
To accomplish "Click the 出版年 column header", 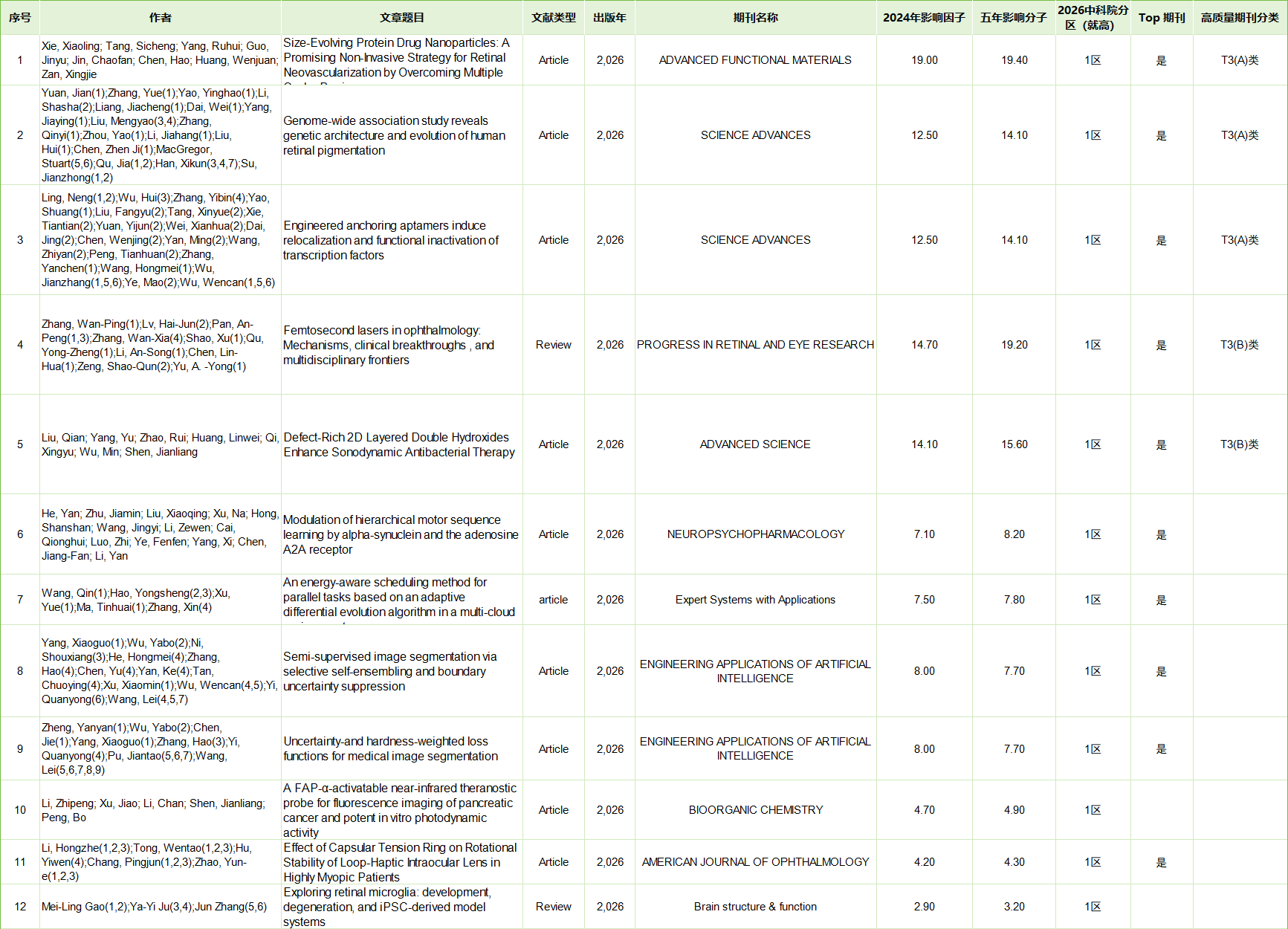I will click(609, 18).
